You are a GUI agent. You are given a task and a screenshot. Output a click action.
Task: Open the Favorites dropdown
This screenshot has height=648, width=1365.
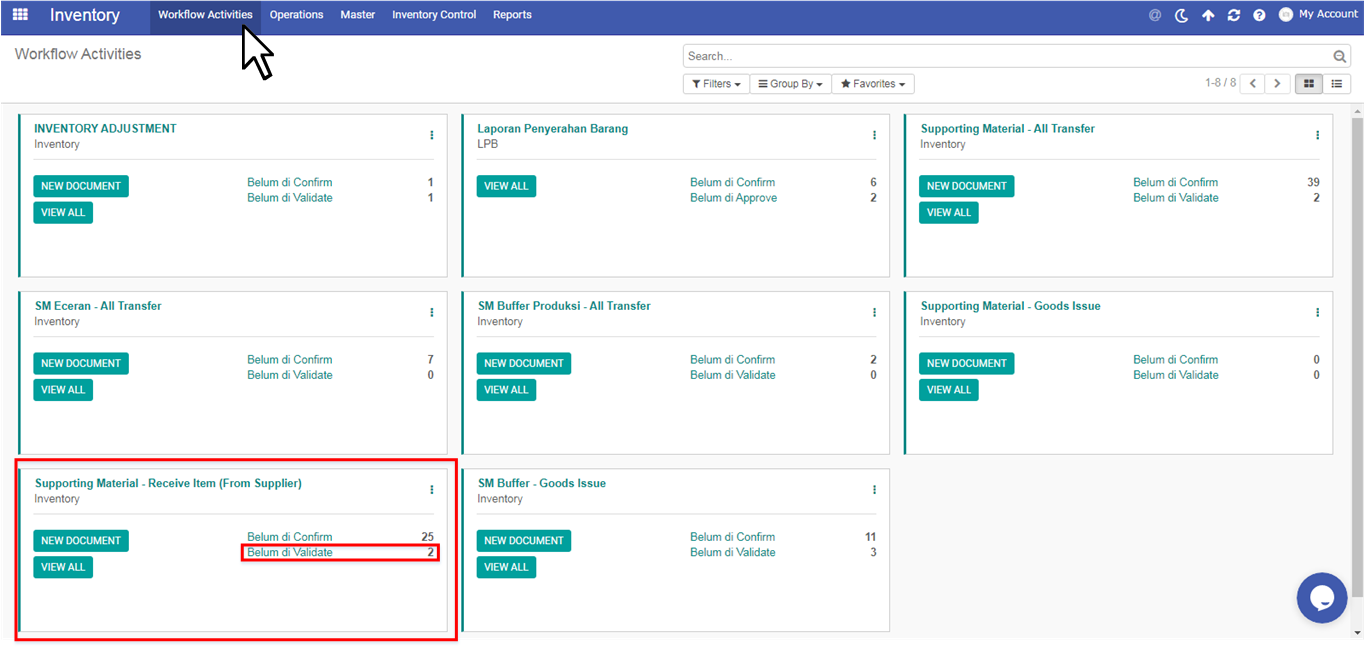[x=872, y=84]
